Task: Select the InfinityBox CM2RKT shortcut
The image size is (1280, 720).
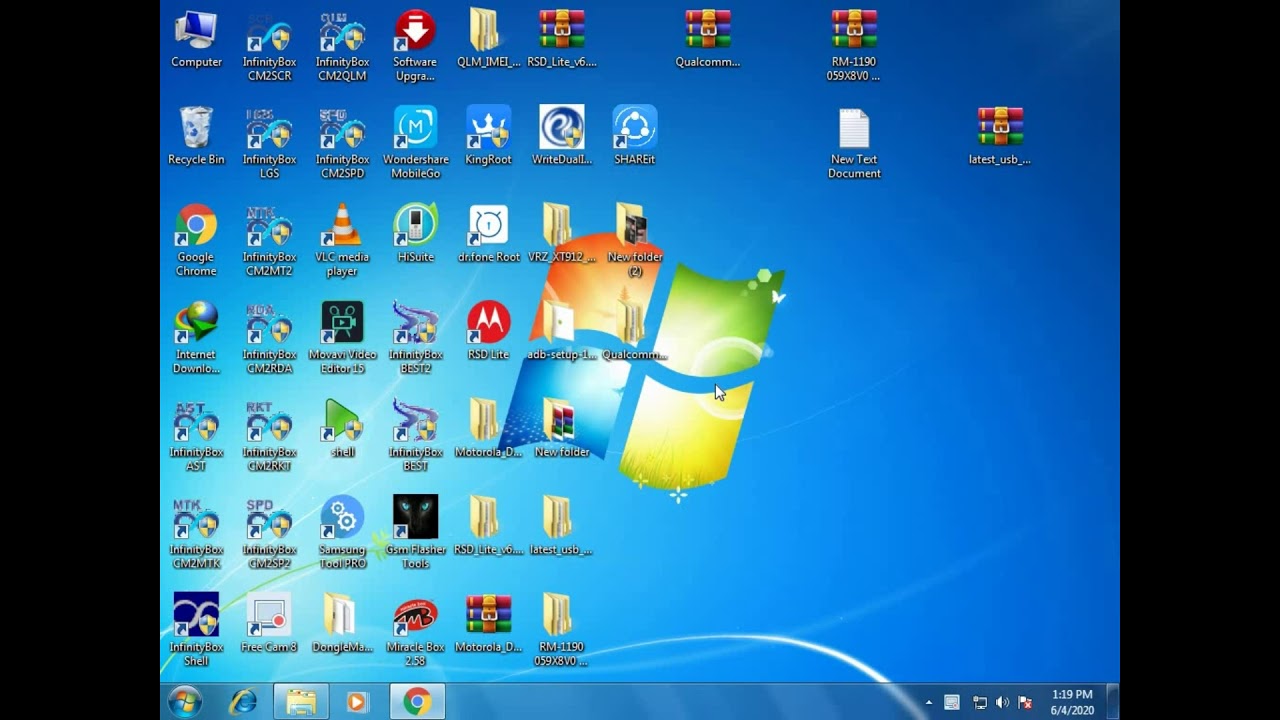Action: [x=269, y=437]
